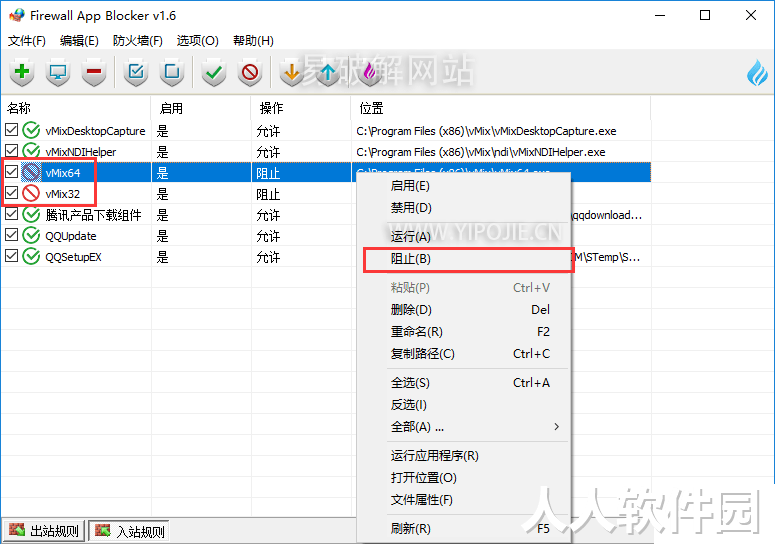Click the red prohibited Block toolbar icon

point(250,73)
